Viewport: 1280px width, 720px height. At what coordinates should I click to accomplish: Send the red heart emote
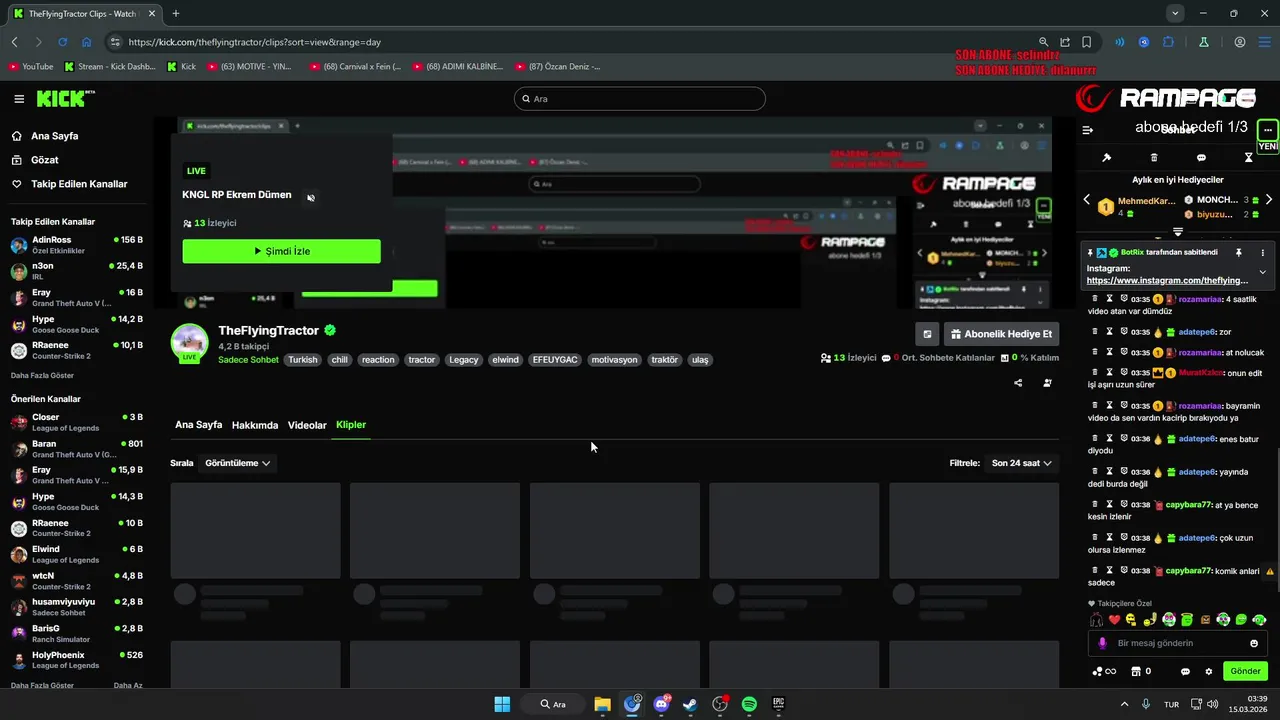pyautogui.click(x=1114, y=620)
